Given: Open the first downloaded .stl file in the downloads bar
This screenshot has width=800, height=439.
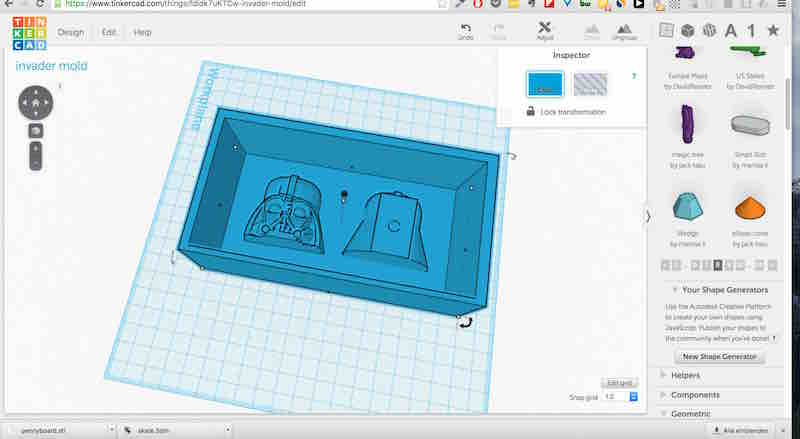Looking at the screenshot, I should click(x=43, y=430).
